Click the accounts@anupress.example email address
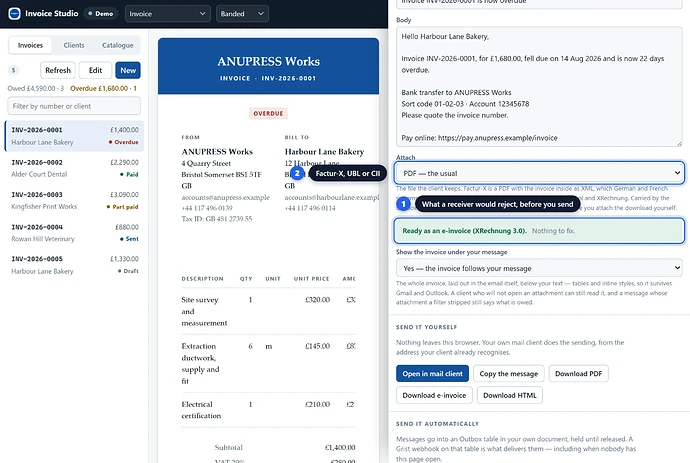The height and width of the screenshot is (463, 690). click(x=225, y=198)
